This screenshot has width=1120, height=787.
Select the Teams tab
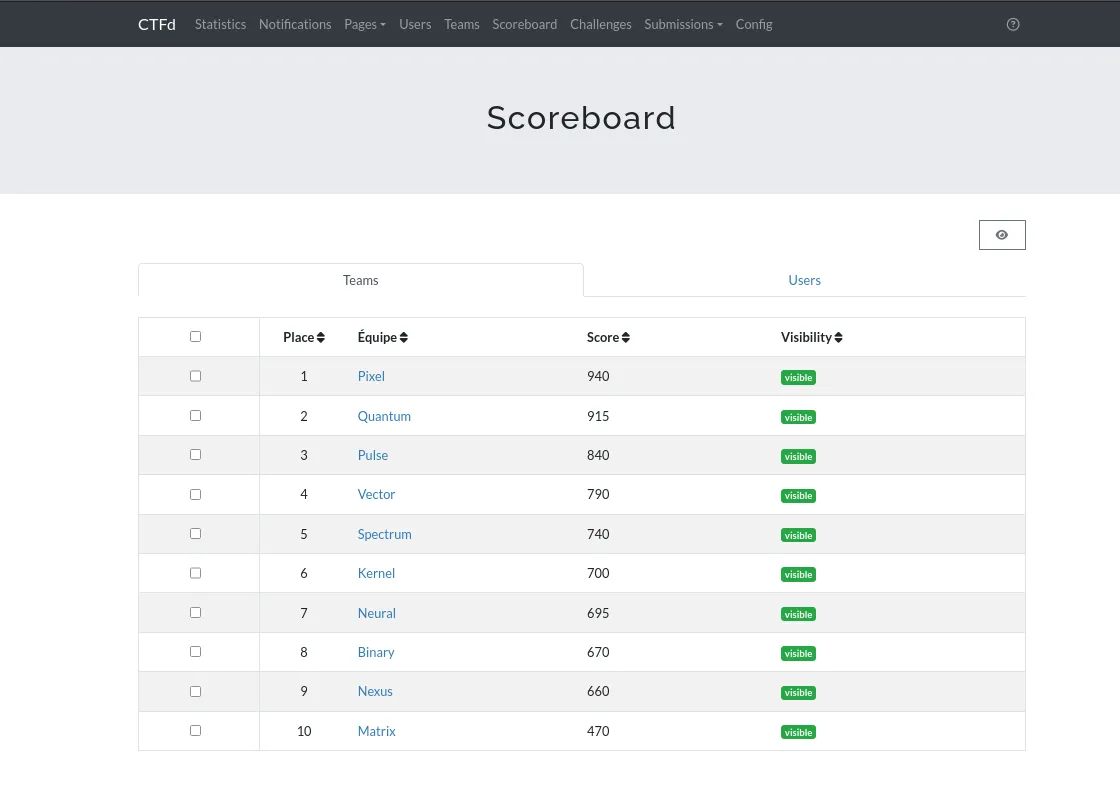360,280
